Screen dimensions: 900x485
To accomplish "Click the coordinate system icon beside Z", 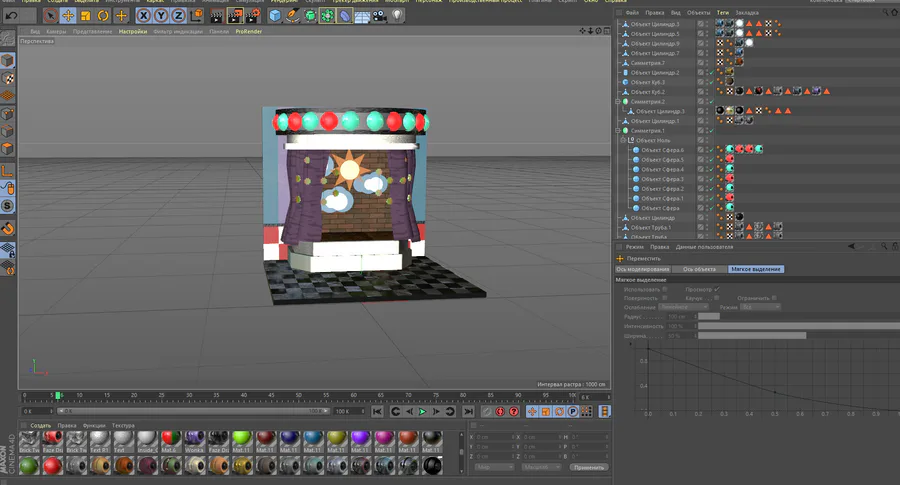I will coord(196,15).
